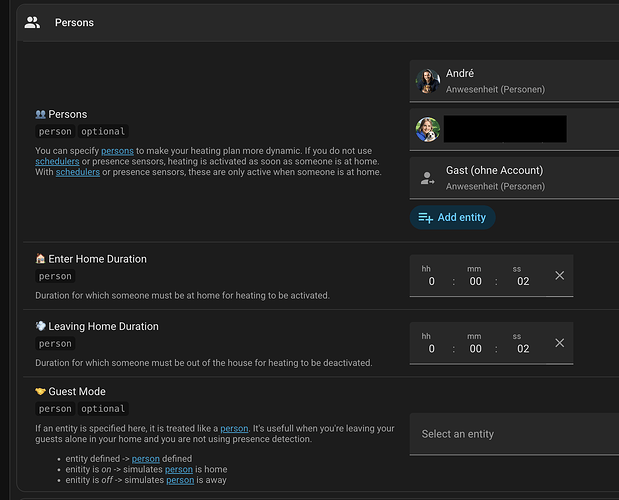The image size is (619, 500).
Task: Click the list-plus icon in Add entity
Action: [x=426, y=217]
